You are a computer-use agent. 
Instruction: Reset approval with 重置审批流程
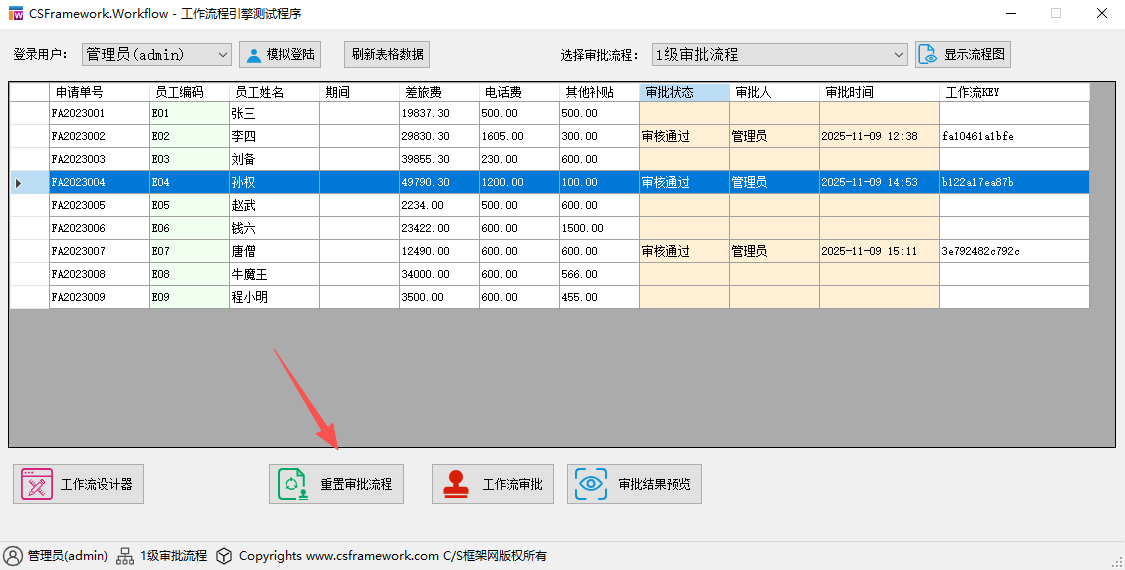click(x=336, y=484)
